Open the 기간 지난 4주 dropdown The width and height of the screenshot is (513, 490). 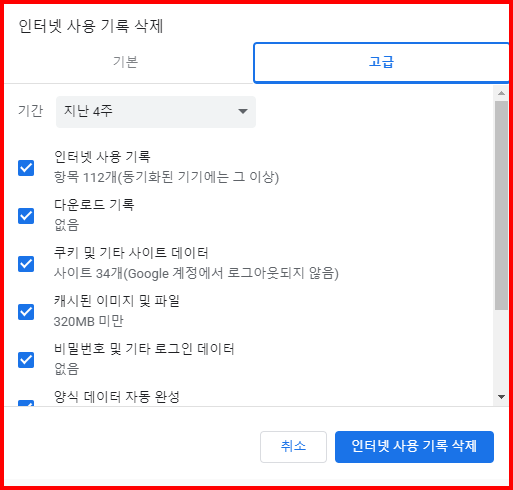(x=156, y=112)
